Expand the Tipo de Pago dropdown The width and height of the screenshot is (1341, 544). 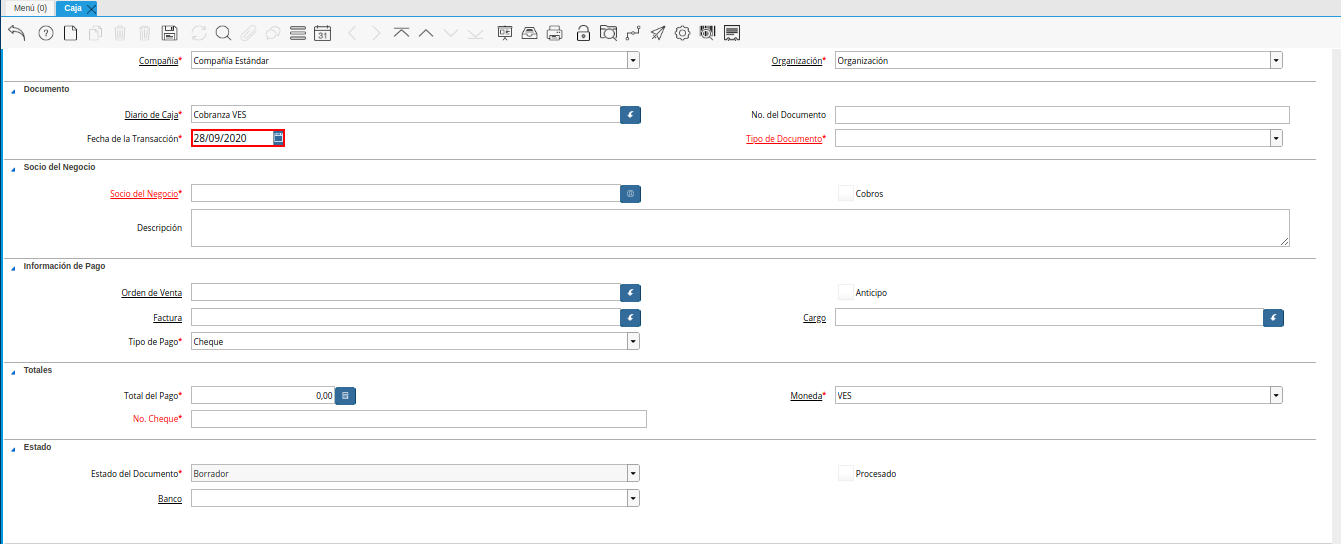632,341
